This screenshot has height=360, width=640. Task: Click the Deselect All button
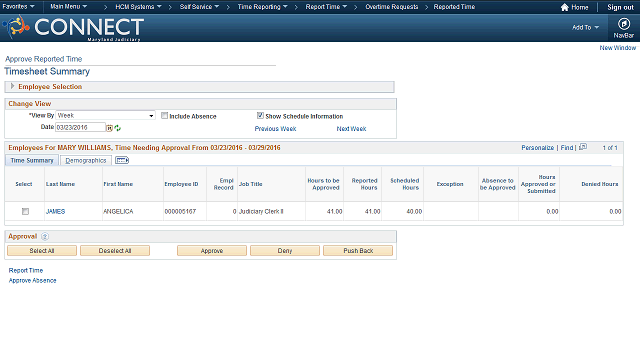(115, 251)
